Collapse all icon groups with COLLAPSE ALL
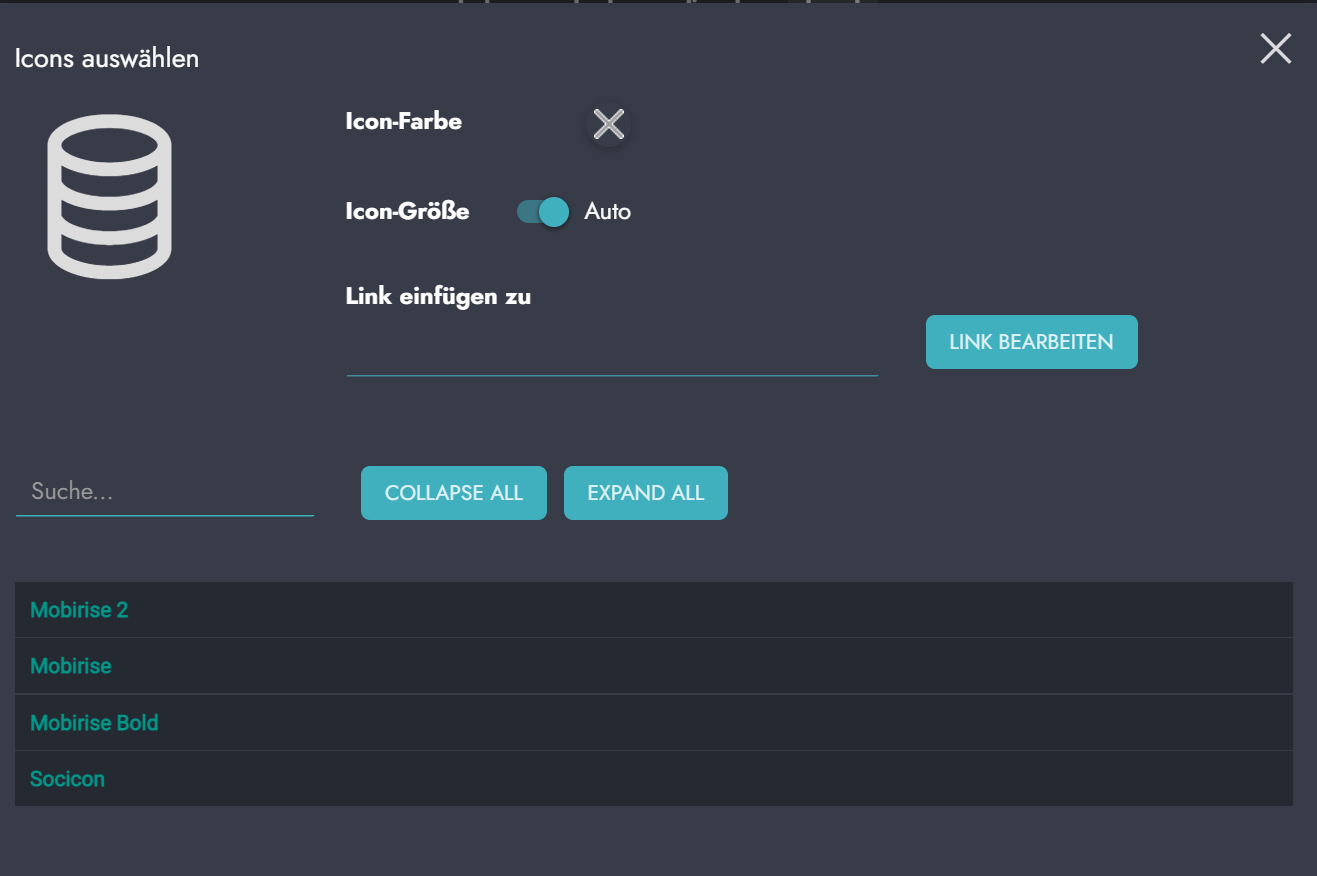Viewport: 1317px width, 876px height. 453,493
